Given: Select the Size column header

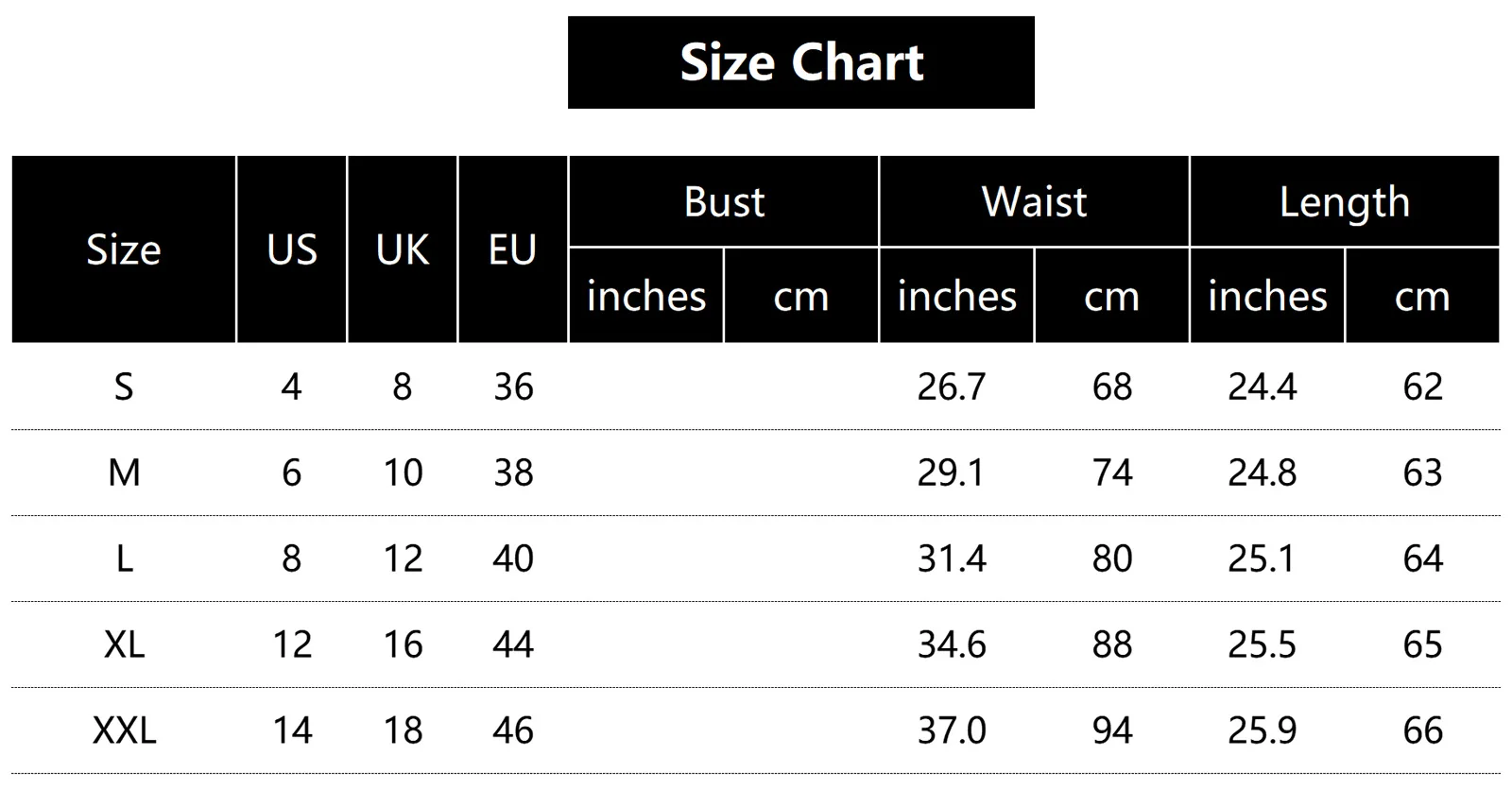Looking at the screenshot, I should [124, 249].
